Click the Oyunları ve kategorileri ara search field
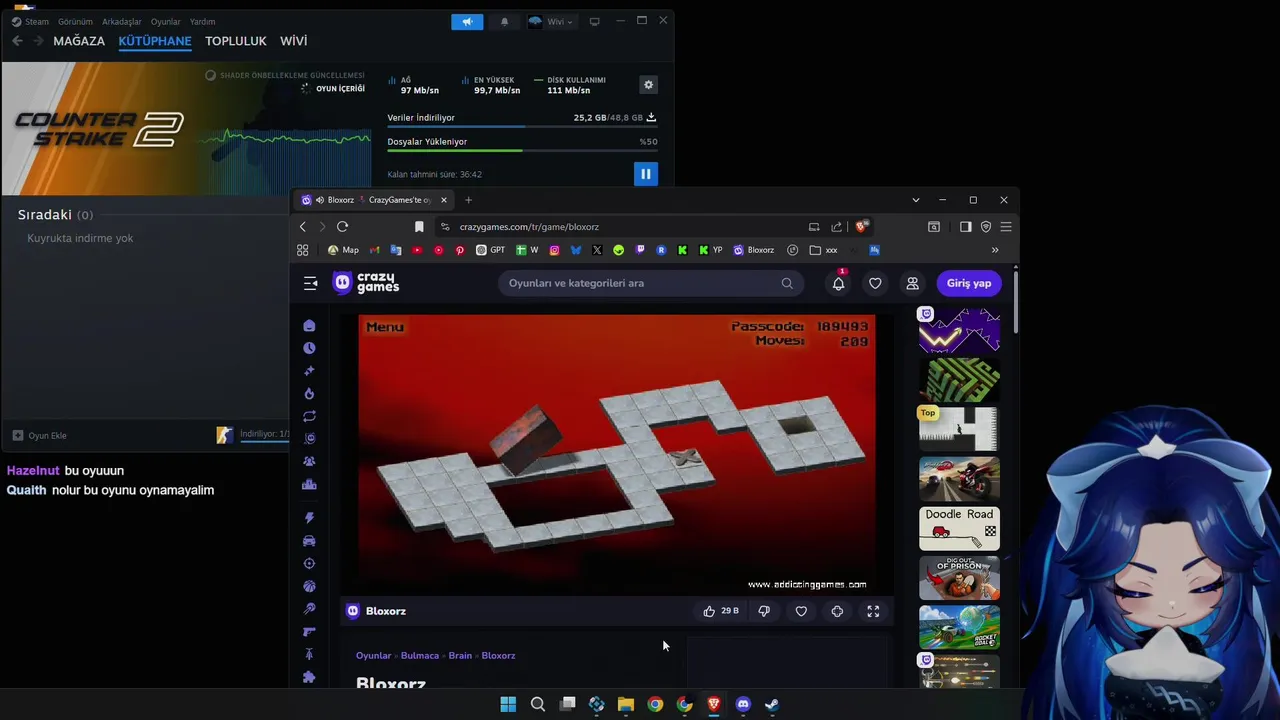 tap(650, 283)
